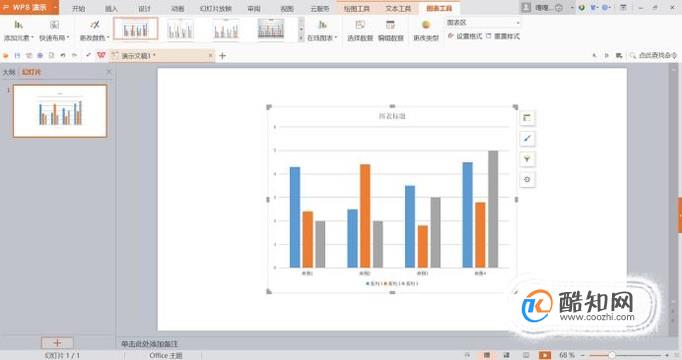Click the Reset Style (重置样式) button
Screen dimensions: 682x360
click(x=503, y=36)
